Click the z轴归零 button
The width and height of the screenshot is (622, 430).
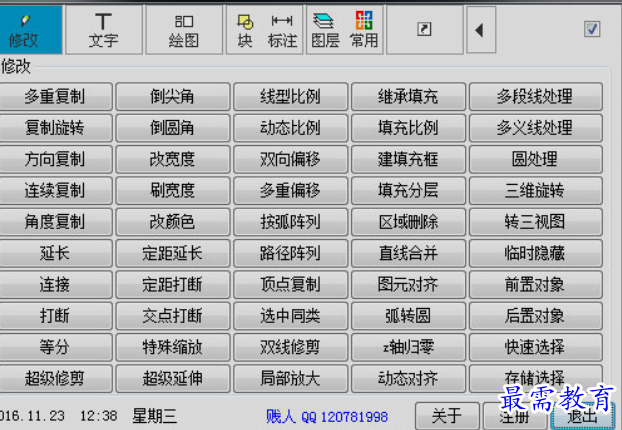408,347
